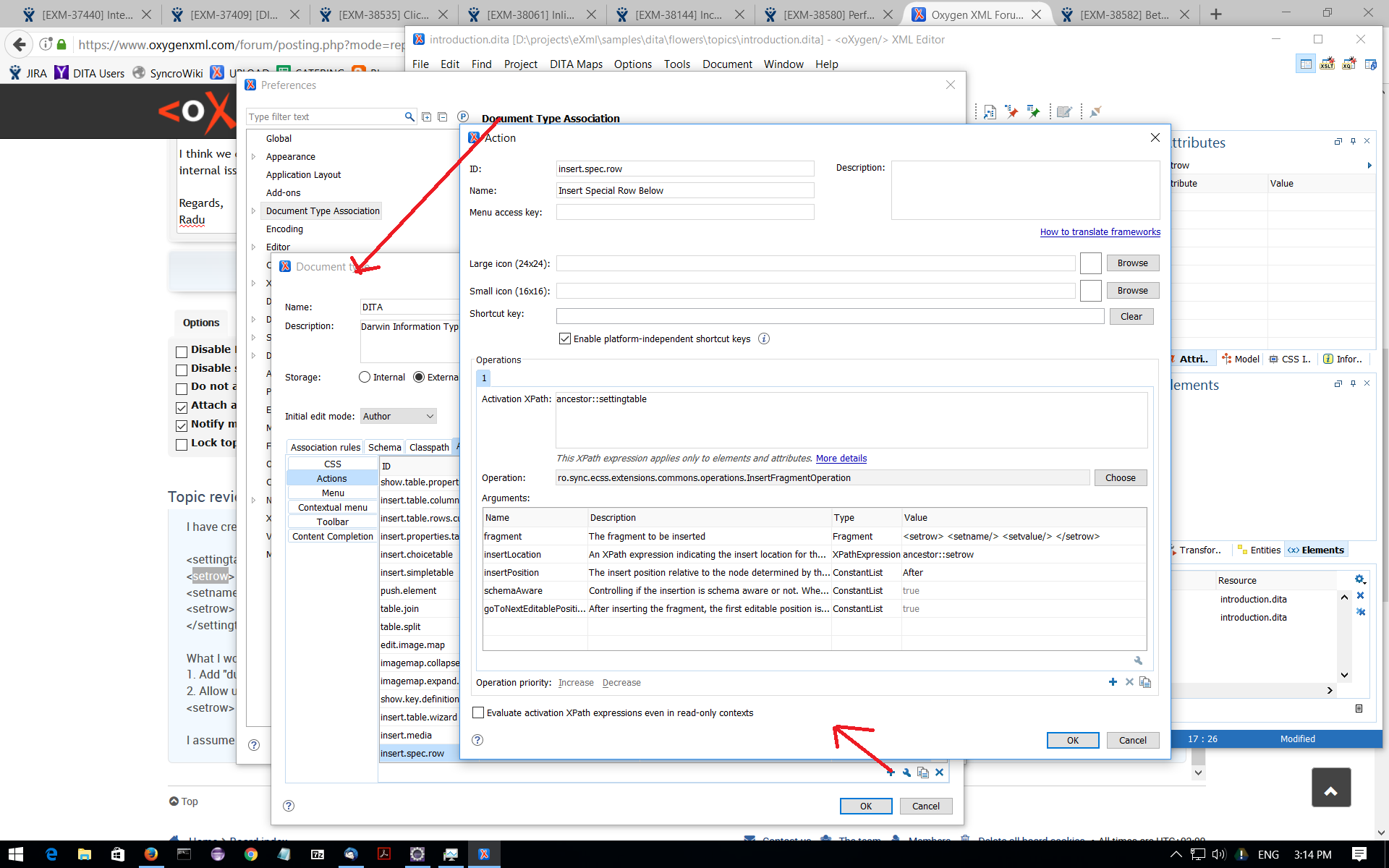Duplicate action icon below actions list
Viewport: 1389px width, 868px height.
click(x=923, y=773)
